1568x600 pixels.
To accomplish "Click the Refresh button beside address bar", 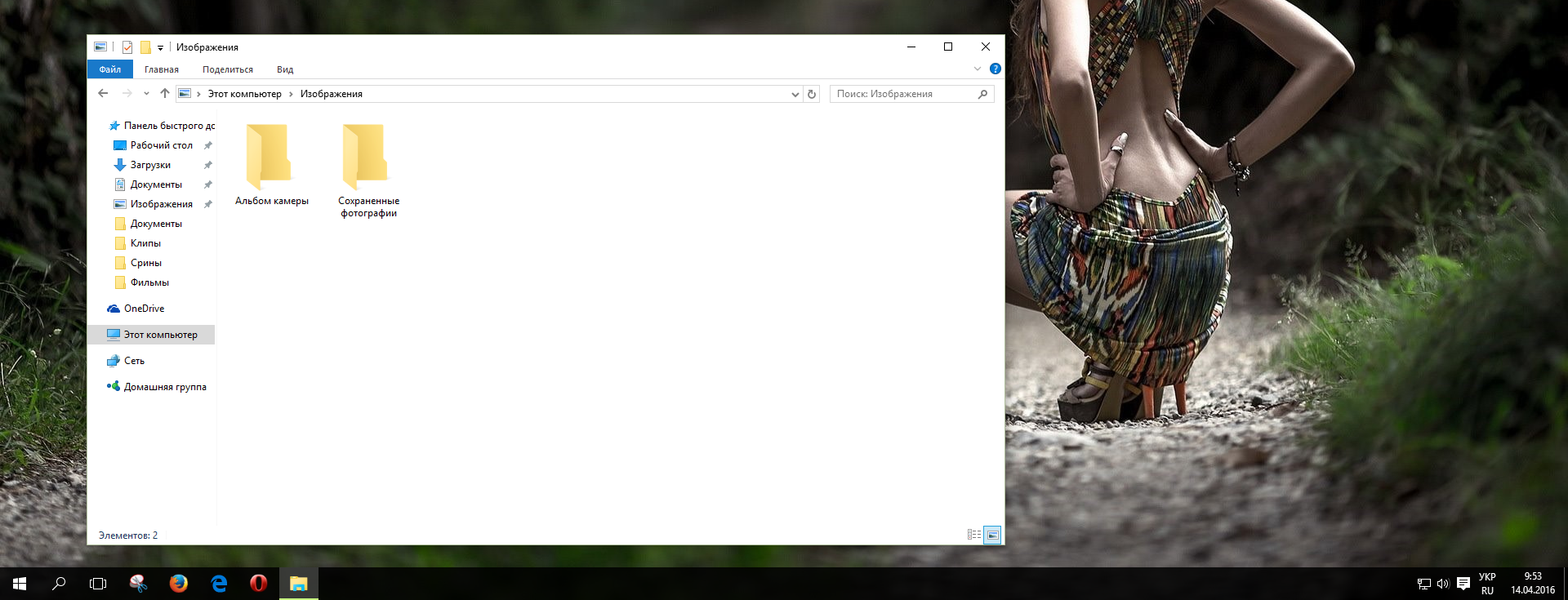I will coord(812,94).
